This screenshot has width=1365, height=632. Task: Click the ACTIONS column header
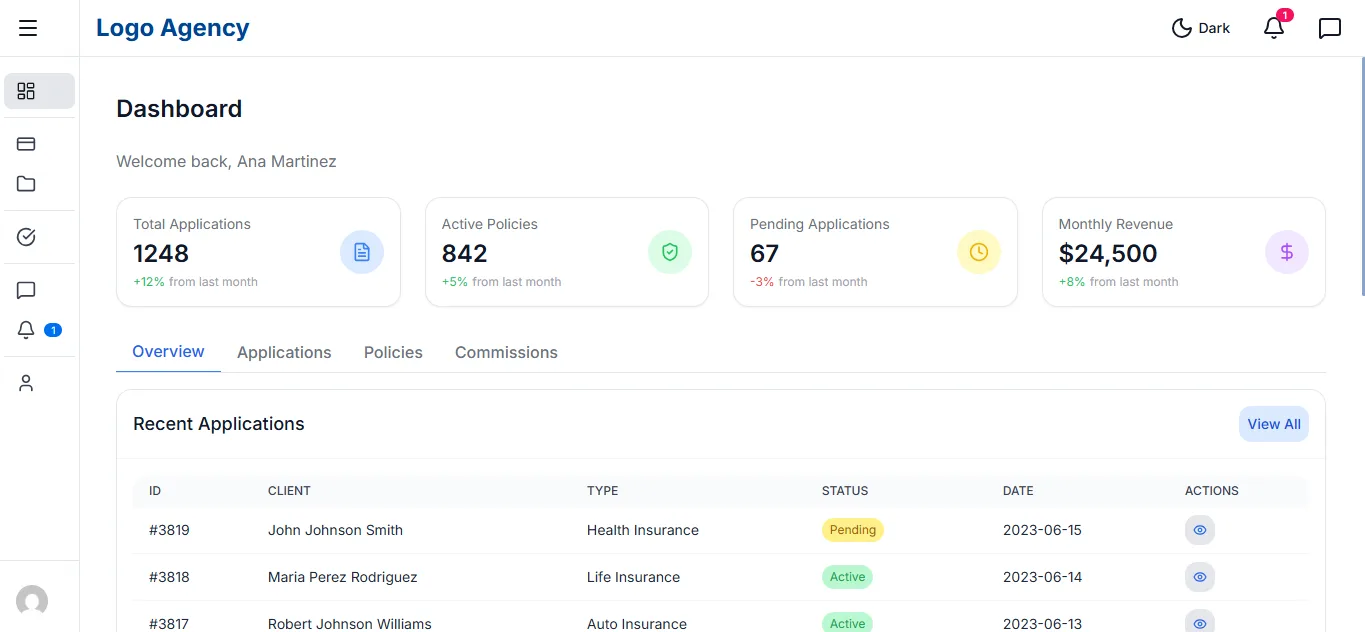tap(1212, 491)
